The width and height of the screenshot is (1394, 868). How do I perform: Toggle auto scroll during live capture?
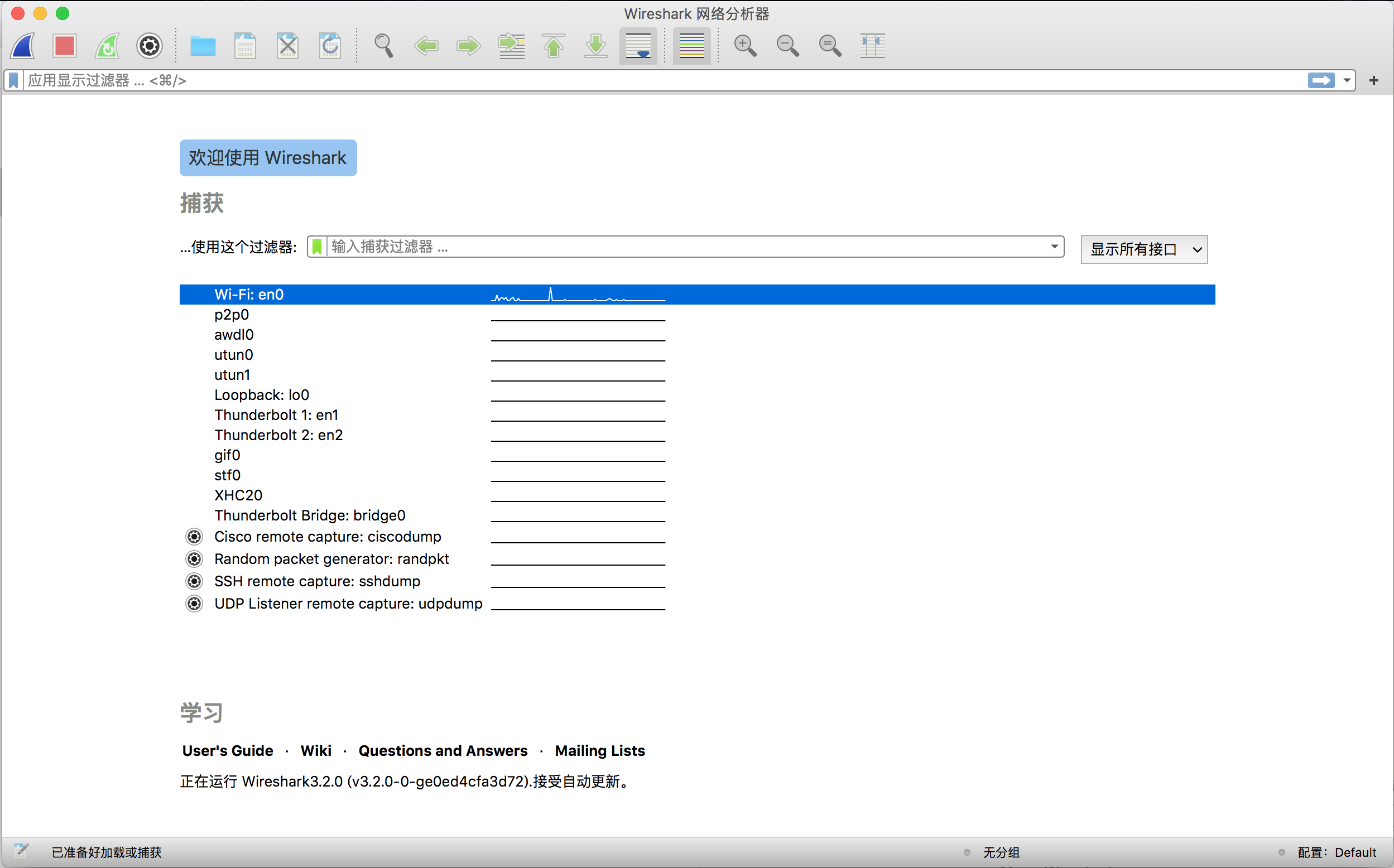click(638, 46)
